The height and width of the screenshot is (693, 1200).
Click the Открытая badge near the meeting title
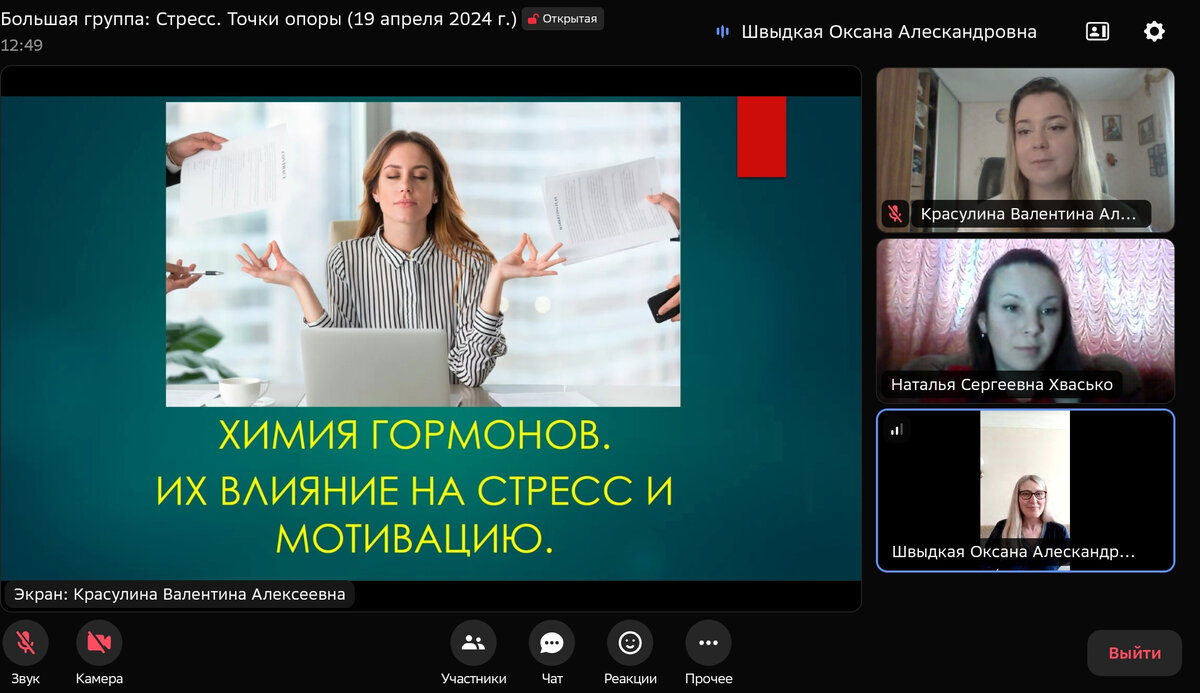click(562, 18)
